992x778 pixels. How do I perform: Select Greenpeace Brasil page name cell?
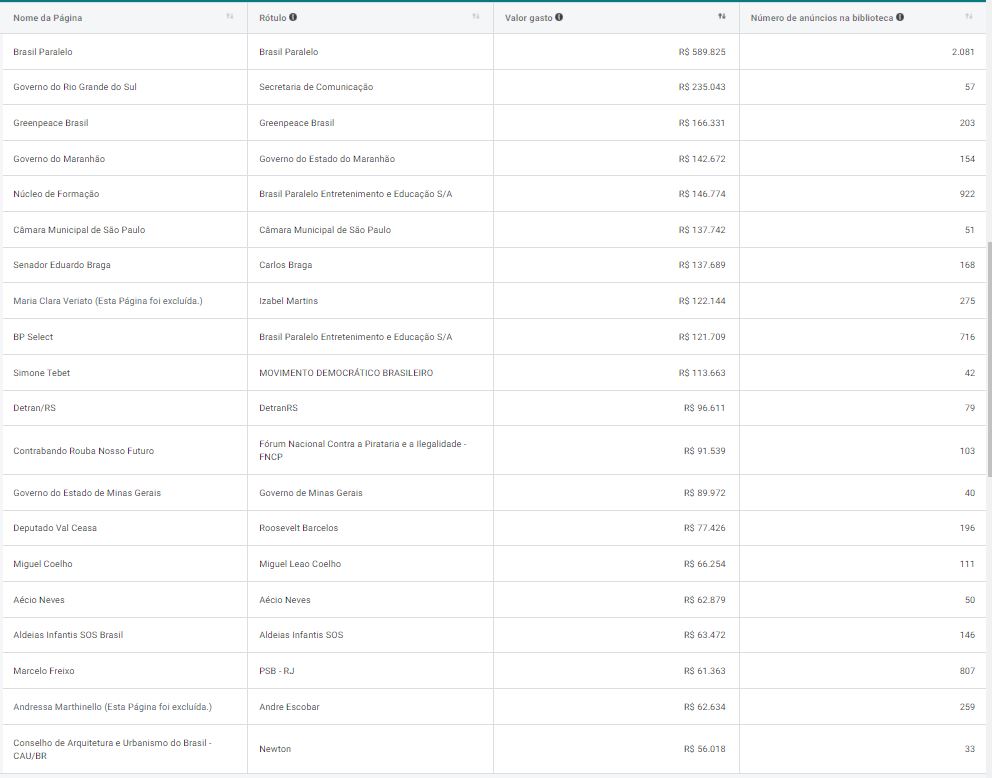[51, 123]
